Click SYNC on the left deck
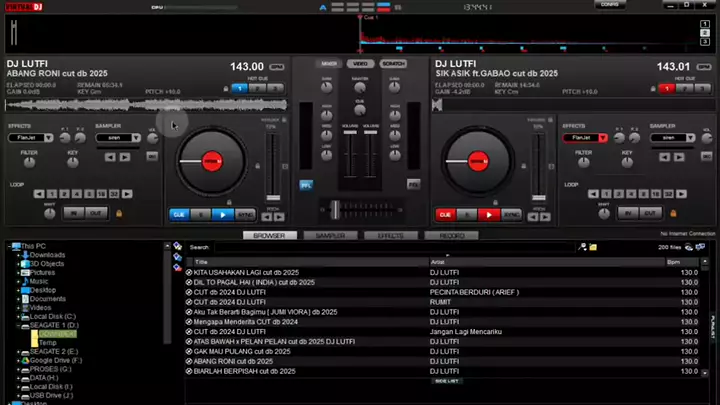Image resolution: width=720 pixels, height=405 pixels. 246,214
